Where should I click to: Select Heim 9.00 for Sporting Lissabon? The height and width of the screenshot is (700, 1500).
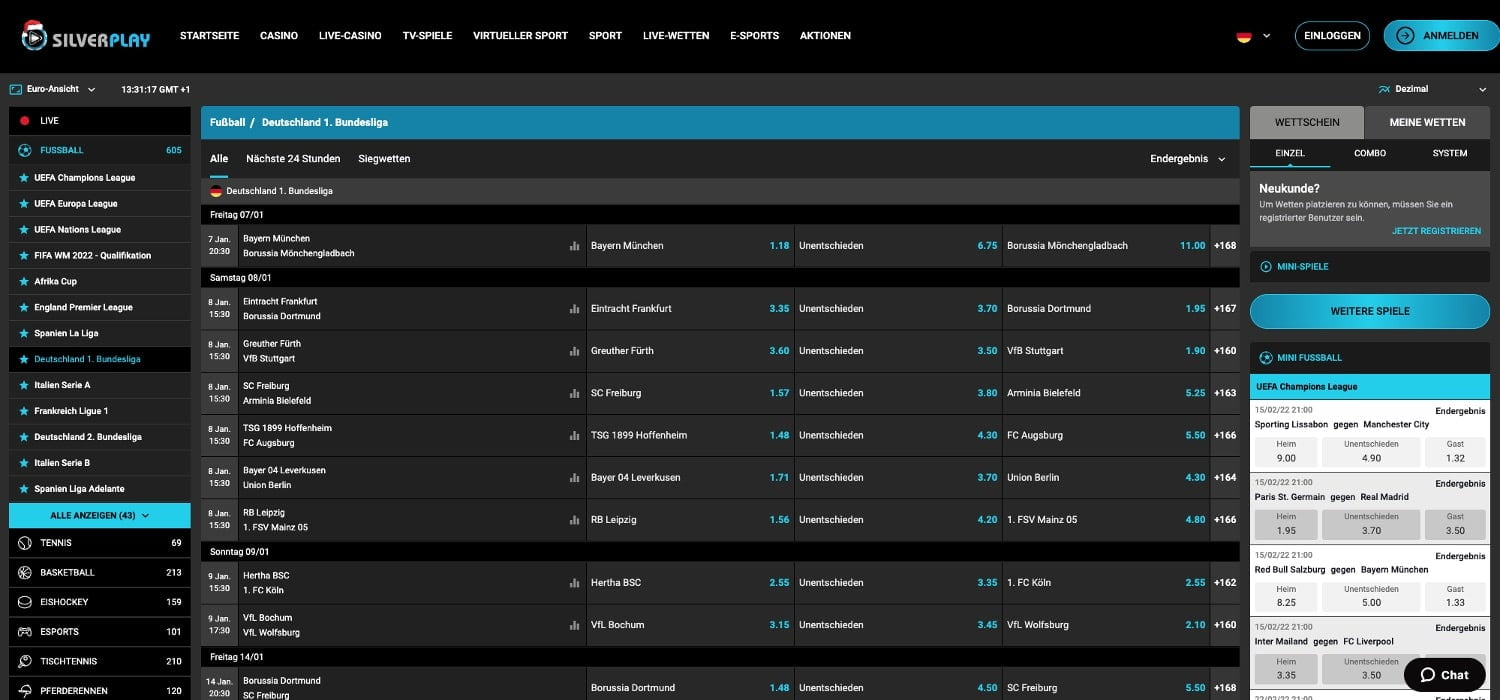(x=1286, y=451)
